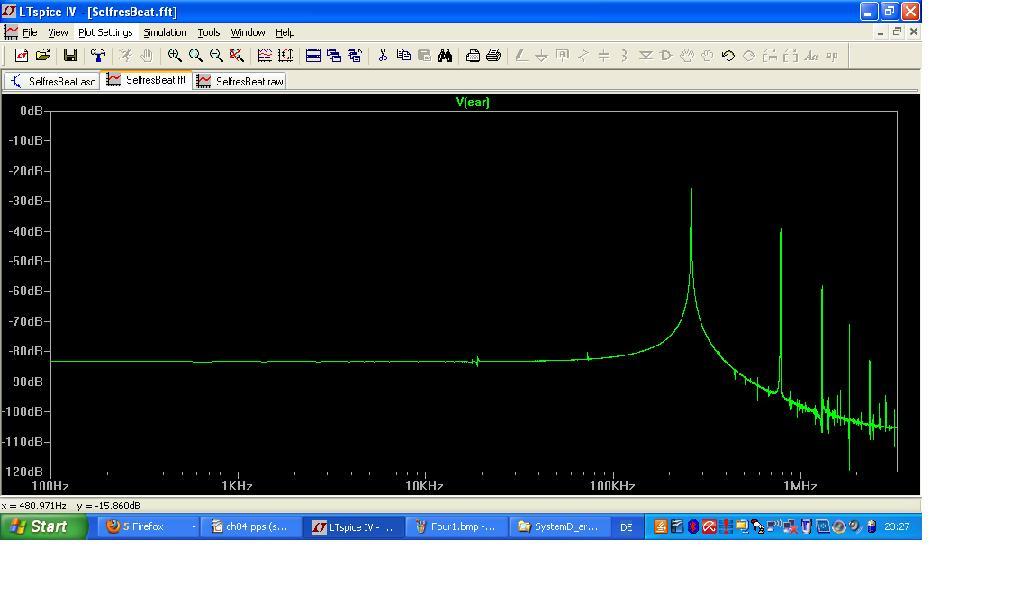
Task: Click the Cut scissors icon
Action: pos(383,56)
